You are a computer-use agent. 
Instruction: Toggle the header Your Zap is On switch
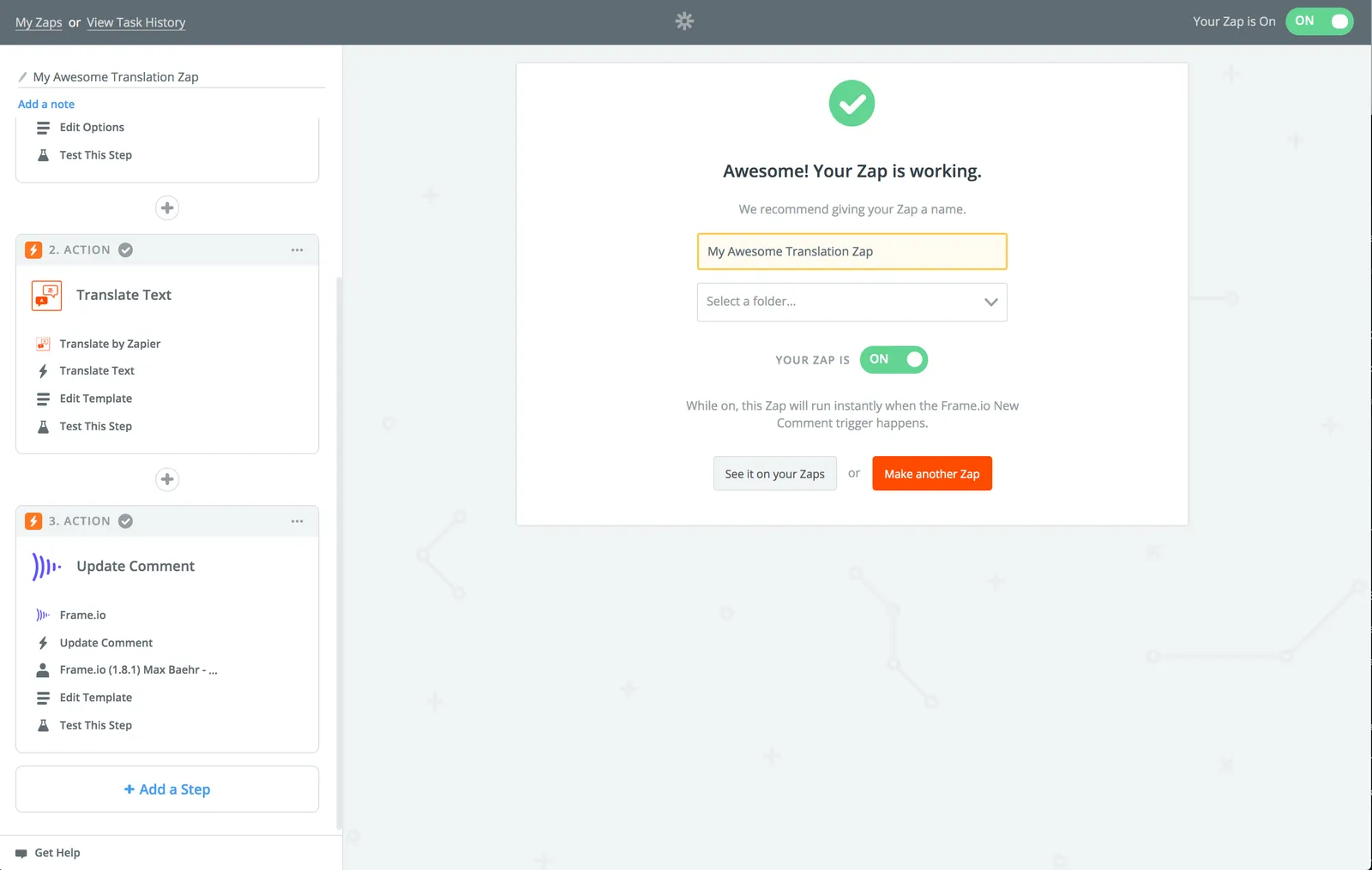[x=1319, y=21]
